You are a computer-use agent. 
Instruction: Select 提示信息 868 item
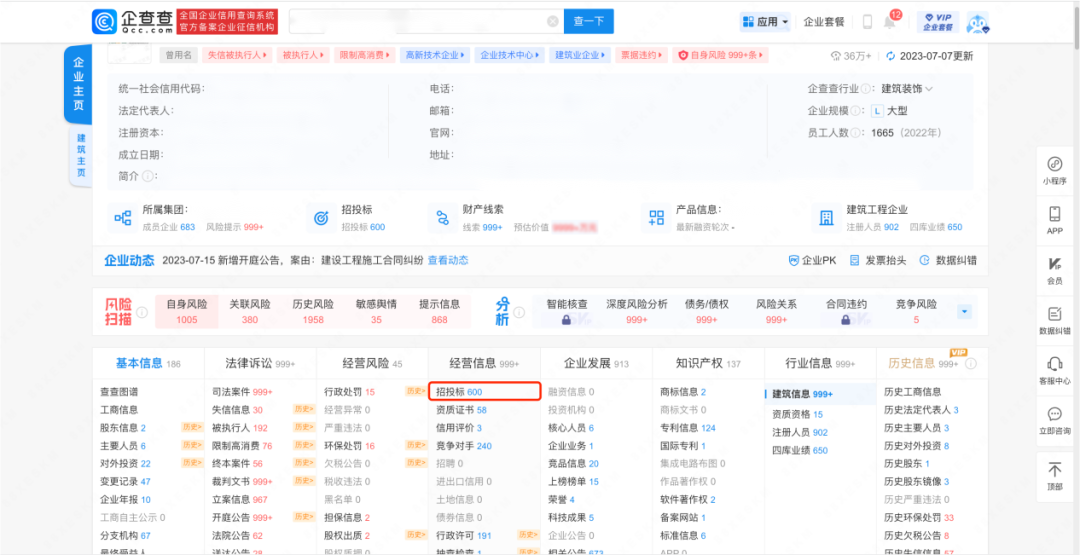coord(439,311)
